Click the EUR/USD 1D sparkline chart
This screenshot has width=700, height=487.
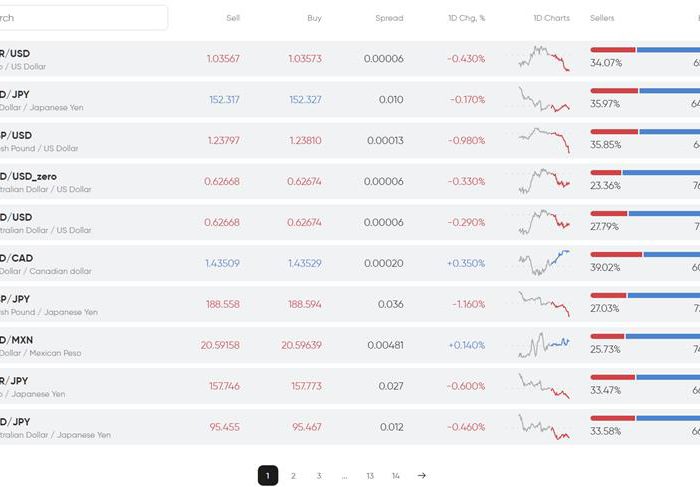coord(544,58)
